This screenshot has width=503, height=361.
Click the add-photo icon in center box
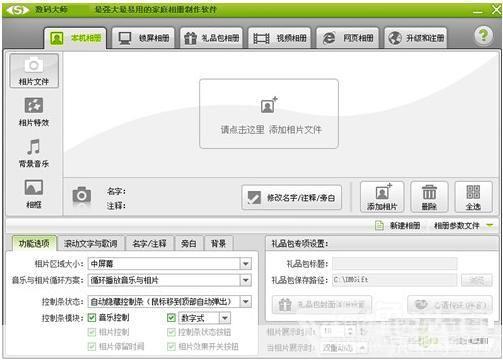(x=269, y=105)
